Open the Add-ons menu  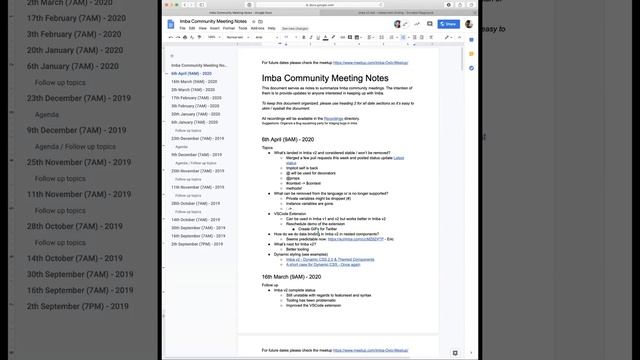(258, 29)
